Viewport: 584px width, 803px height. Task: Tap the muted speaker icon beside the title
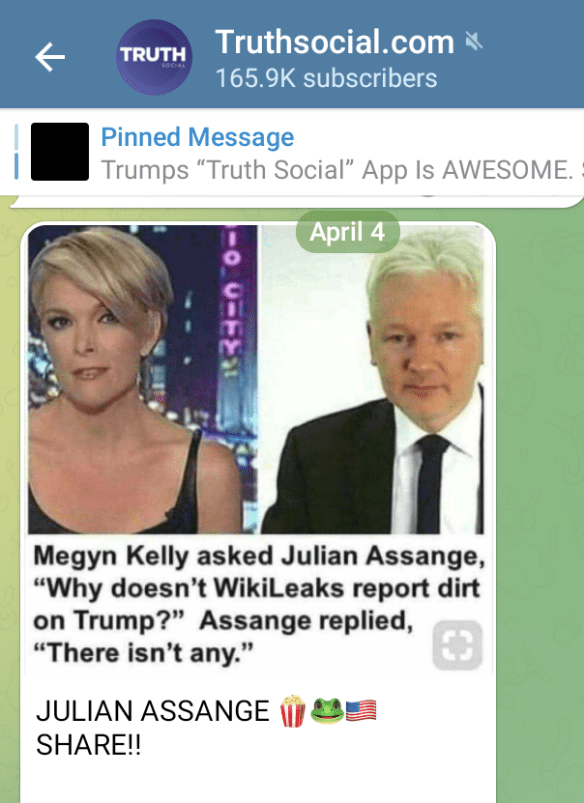click(x=474, y=41)
